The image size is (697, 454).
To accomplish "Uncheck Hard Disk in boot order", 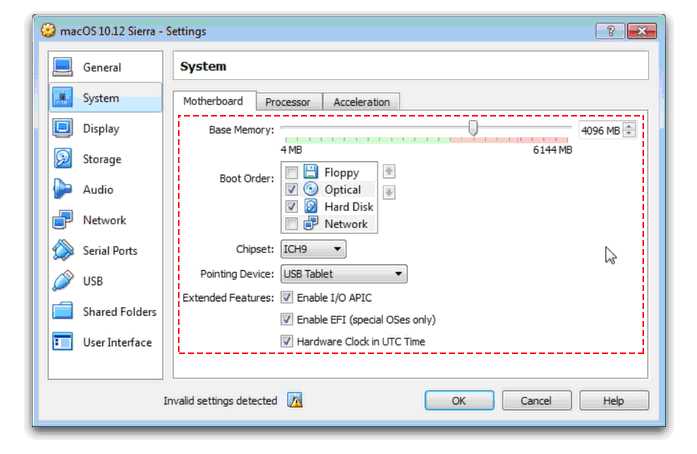I will pos(292,206).
